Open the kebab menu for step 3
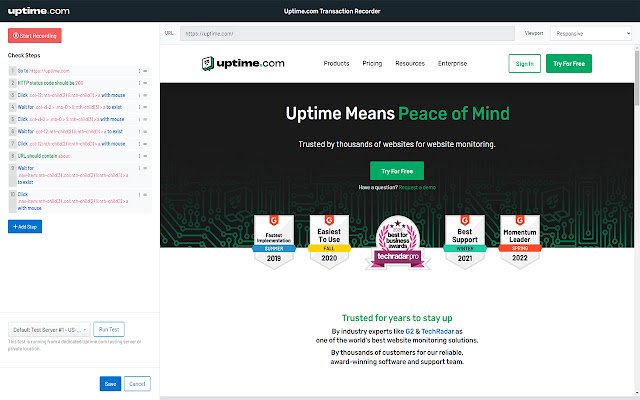 [x=139, y=95]
